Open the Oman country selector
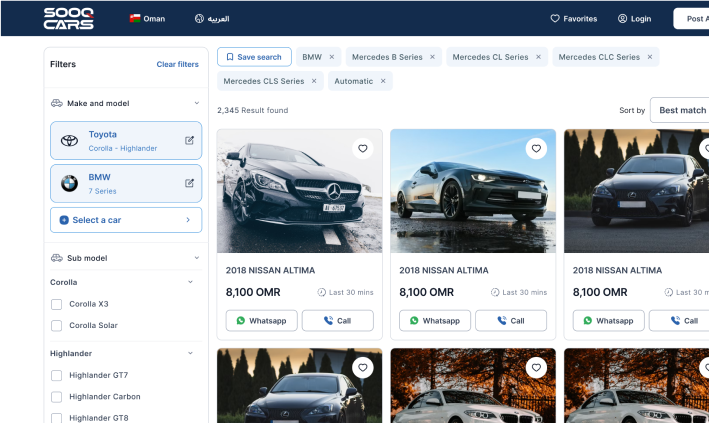Viewport: 709px width, 423px height. (x=147, y=18)
